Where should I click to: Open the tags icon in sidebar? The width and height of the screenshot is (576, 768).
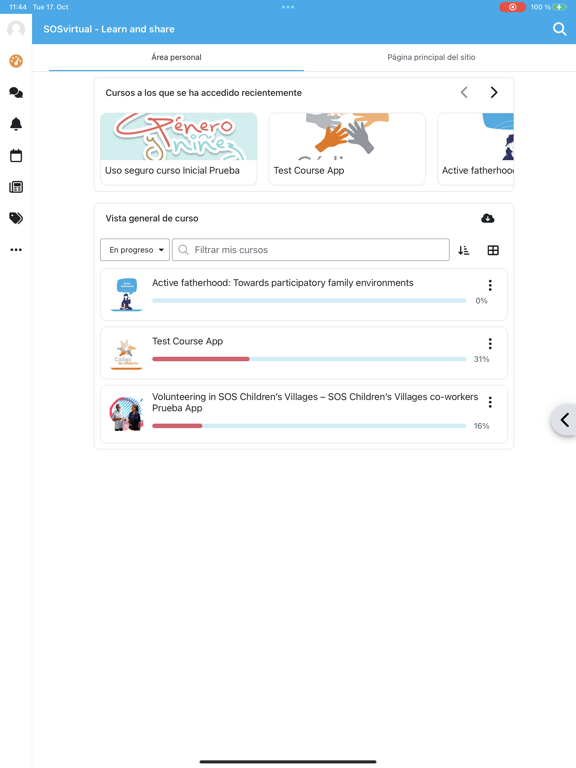(16, 218)
